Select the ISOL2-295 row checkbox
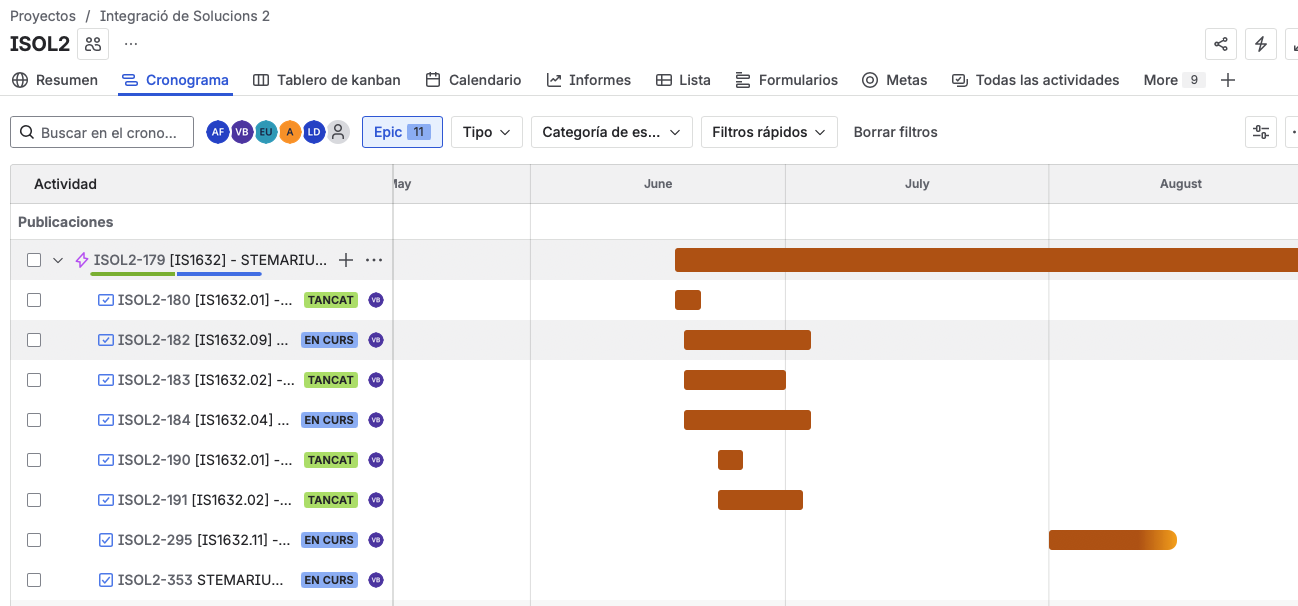This screenshot has height=606, width=1298. [34, 540]
